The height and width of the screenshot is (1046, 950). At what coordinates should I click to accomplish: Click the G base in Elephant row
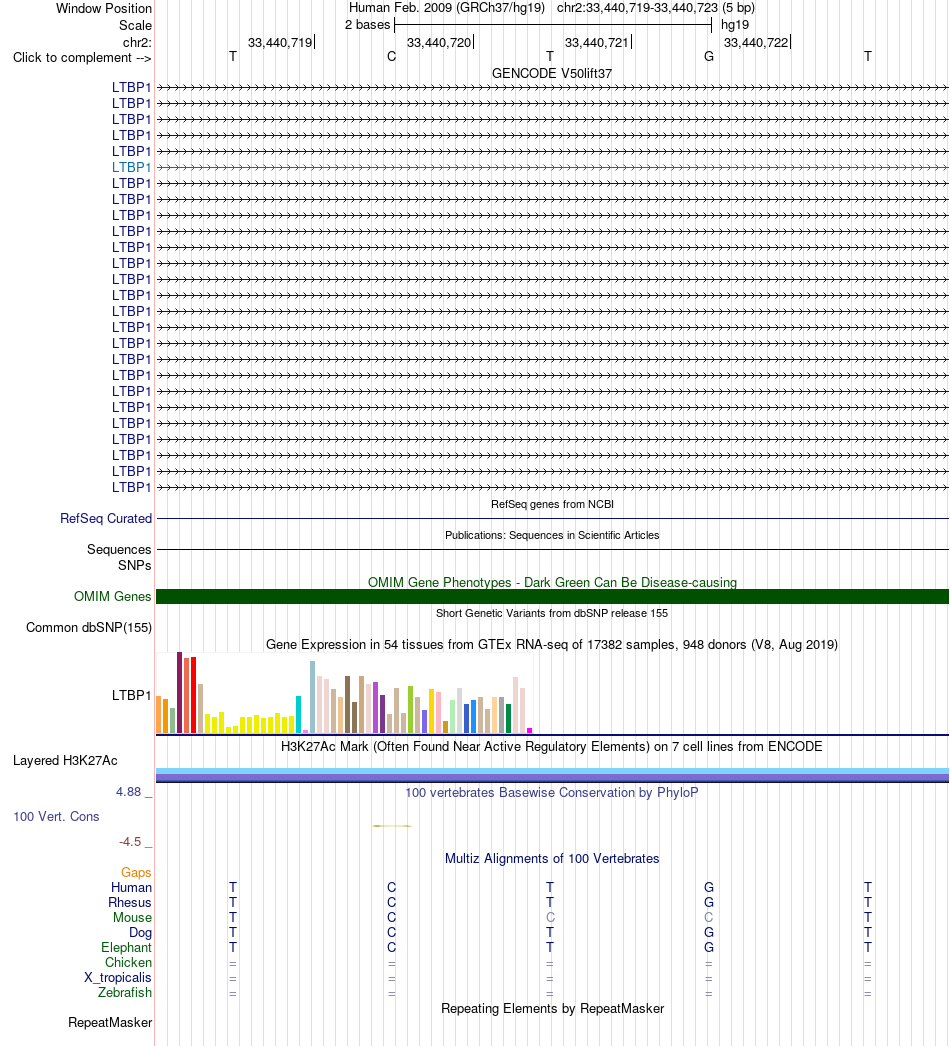[709, 947]
